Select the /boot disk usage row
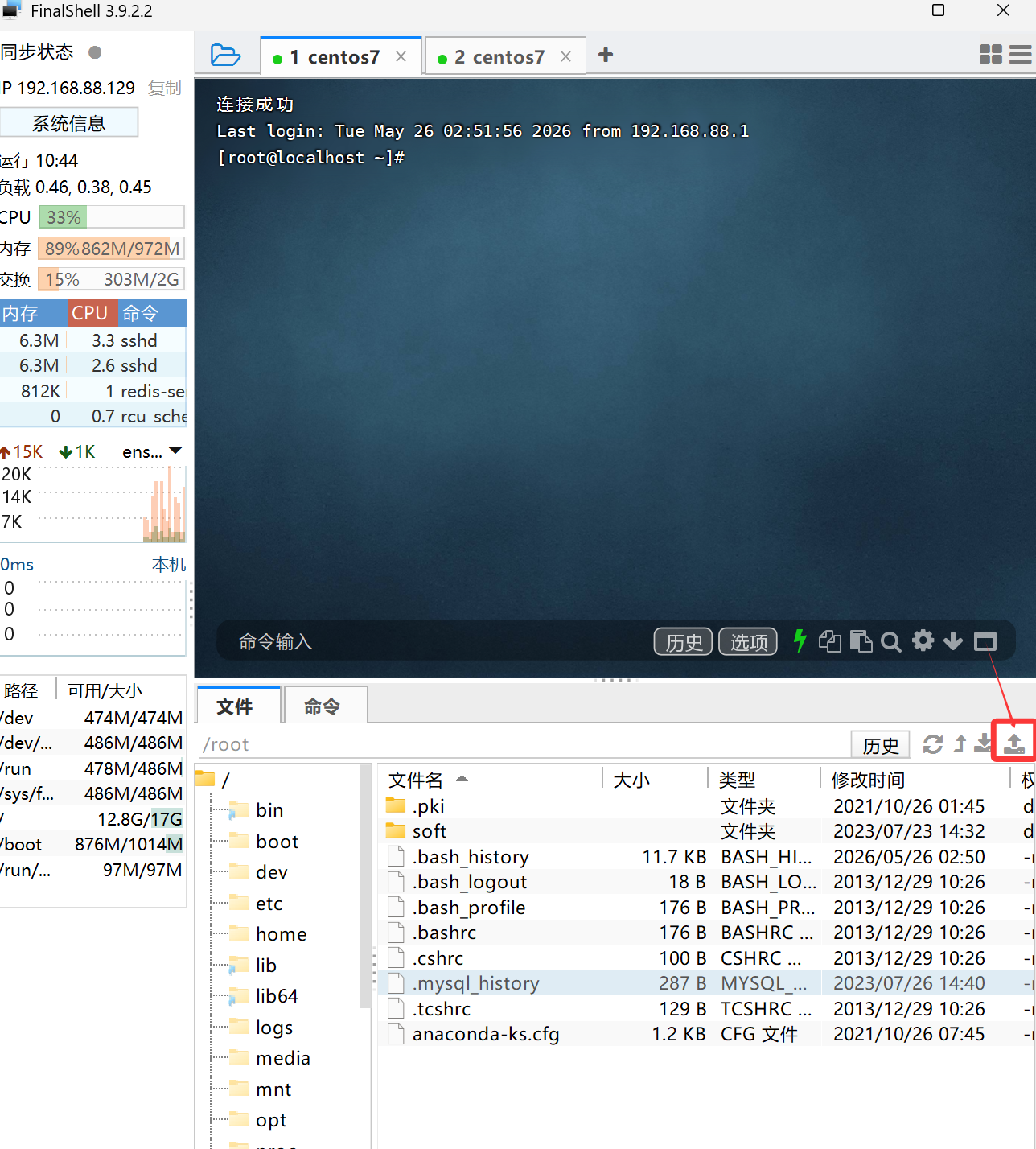 pos(92,844)
